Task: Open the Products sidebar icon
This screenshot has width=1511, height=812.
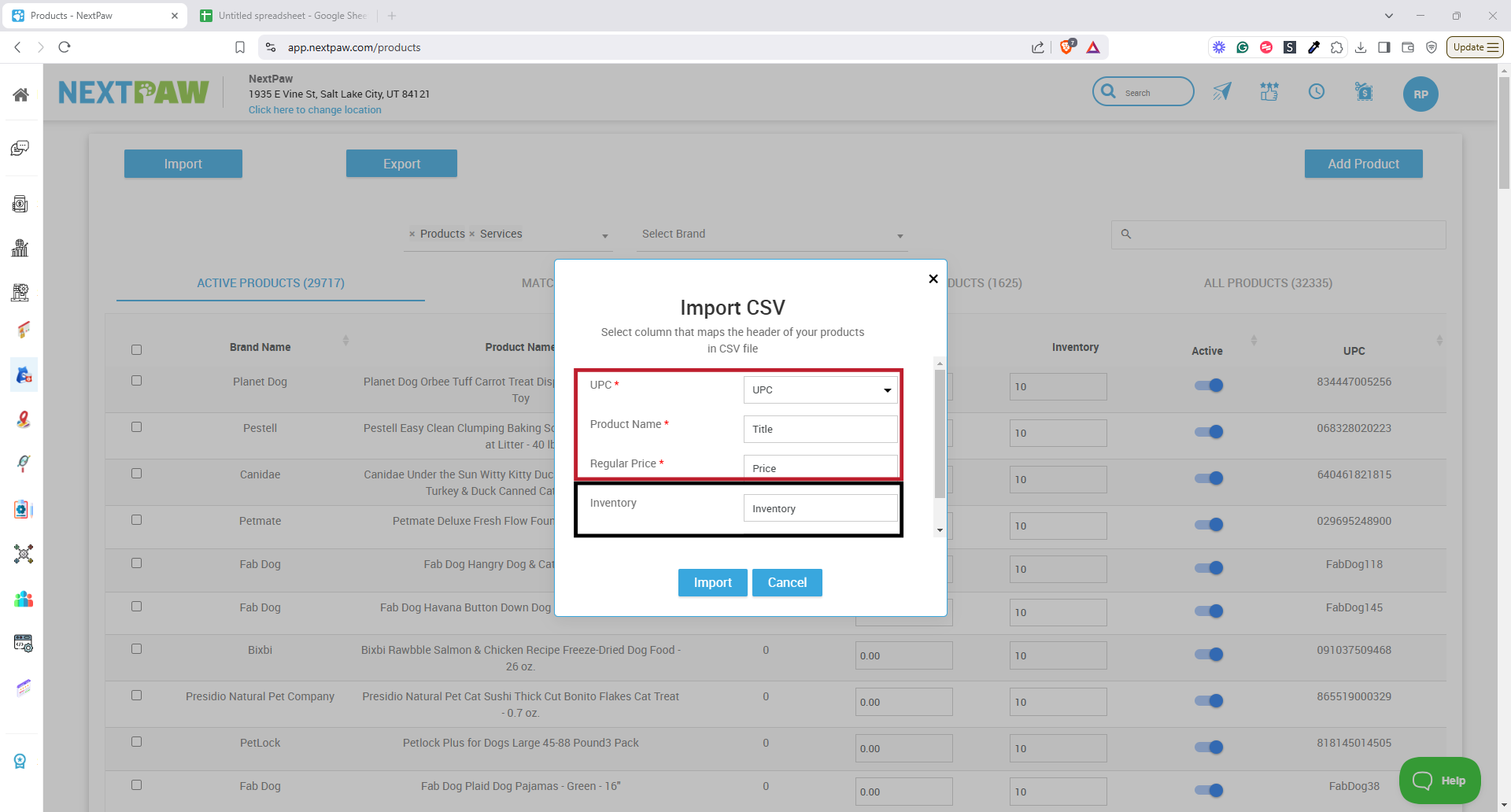Action: tap(24, 375)
